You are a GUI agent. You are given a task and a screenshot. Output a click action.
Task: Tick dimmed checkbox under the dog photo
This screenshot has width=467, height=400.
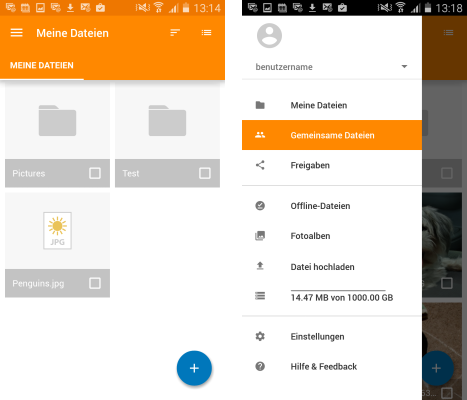coord(447,283)
